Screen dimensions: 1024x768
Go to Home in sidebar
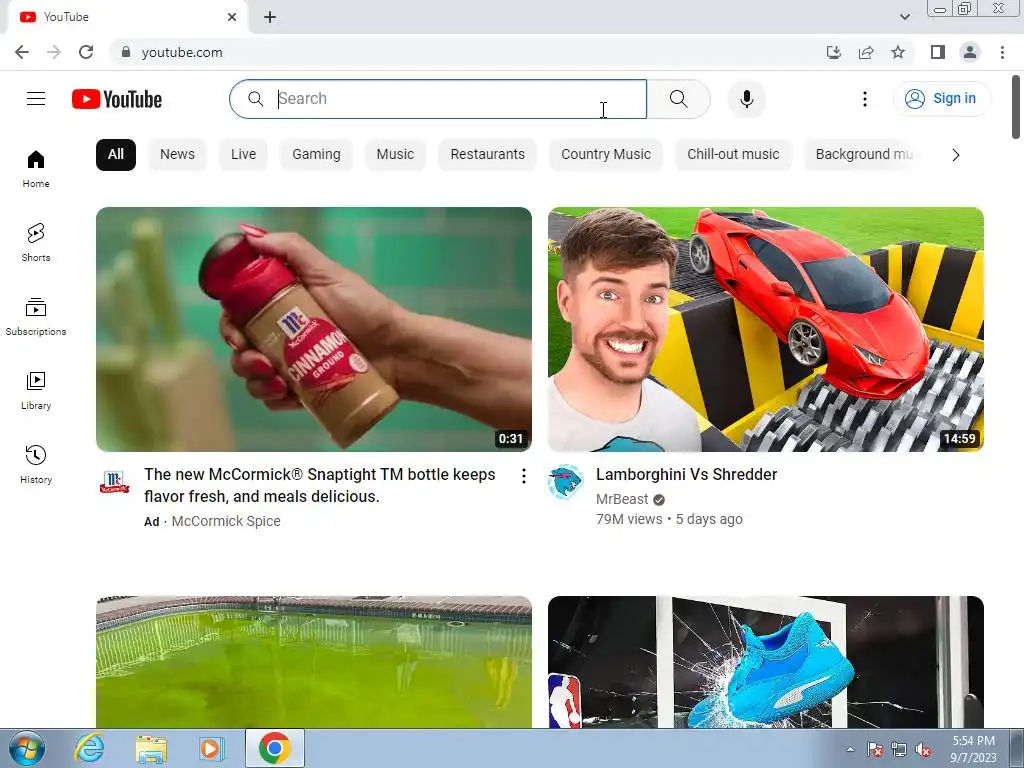click(x=36, y=169)
